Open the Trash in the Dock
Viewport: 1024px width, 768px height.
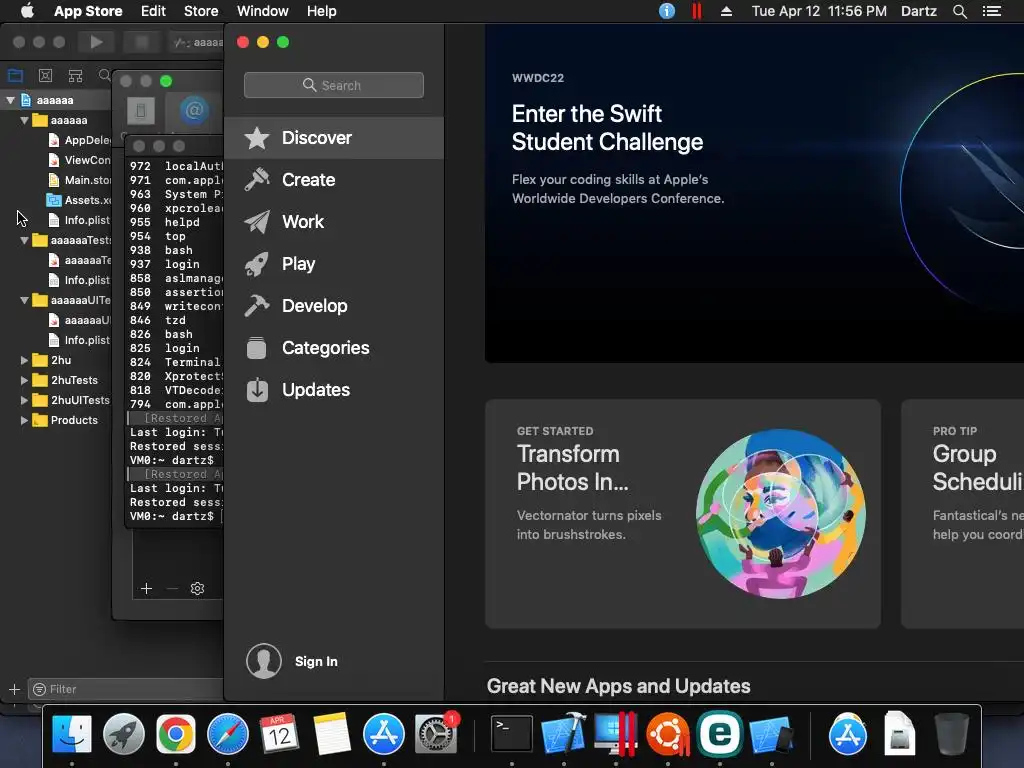(952, 733)
